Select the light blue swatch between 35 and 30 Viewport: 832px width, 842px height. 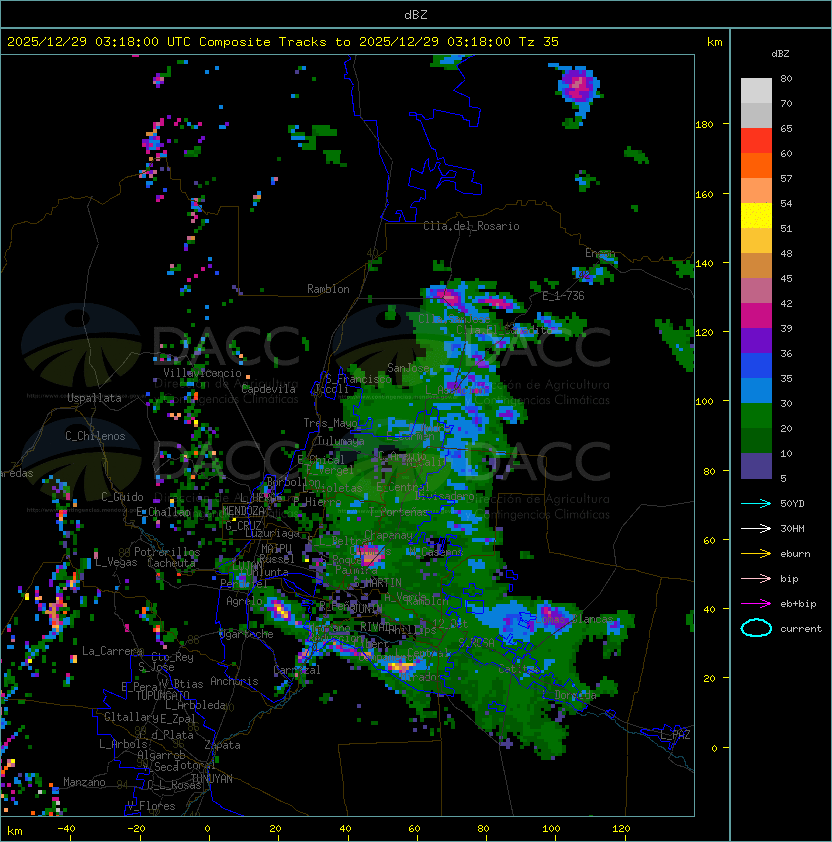point(756,390)
